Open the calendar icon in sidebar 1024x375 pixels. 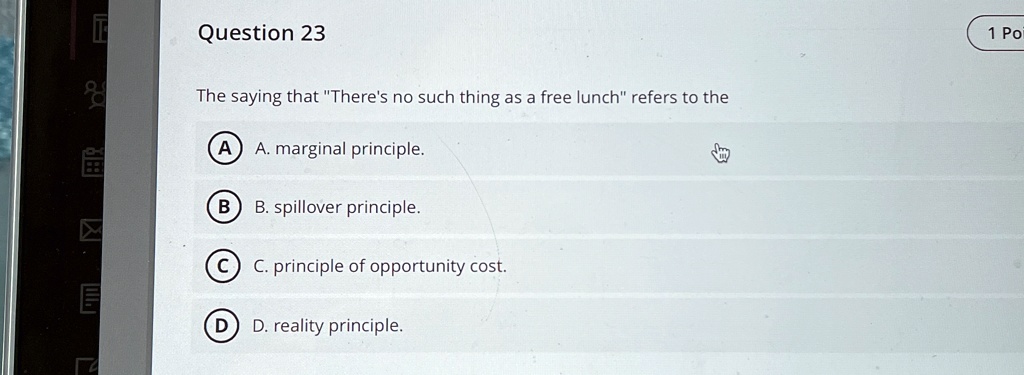click(93, 161)
